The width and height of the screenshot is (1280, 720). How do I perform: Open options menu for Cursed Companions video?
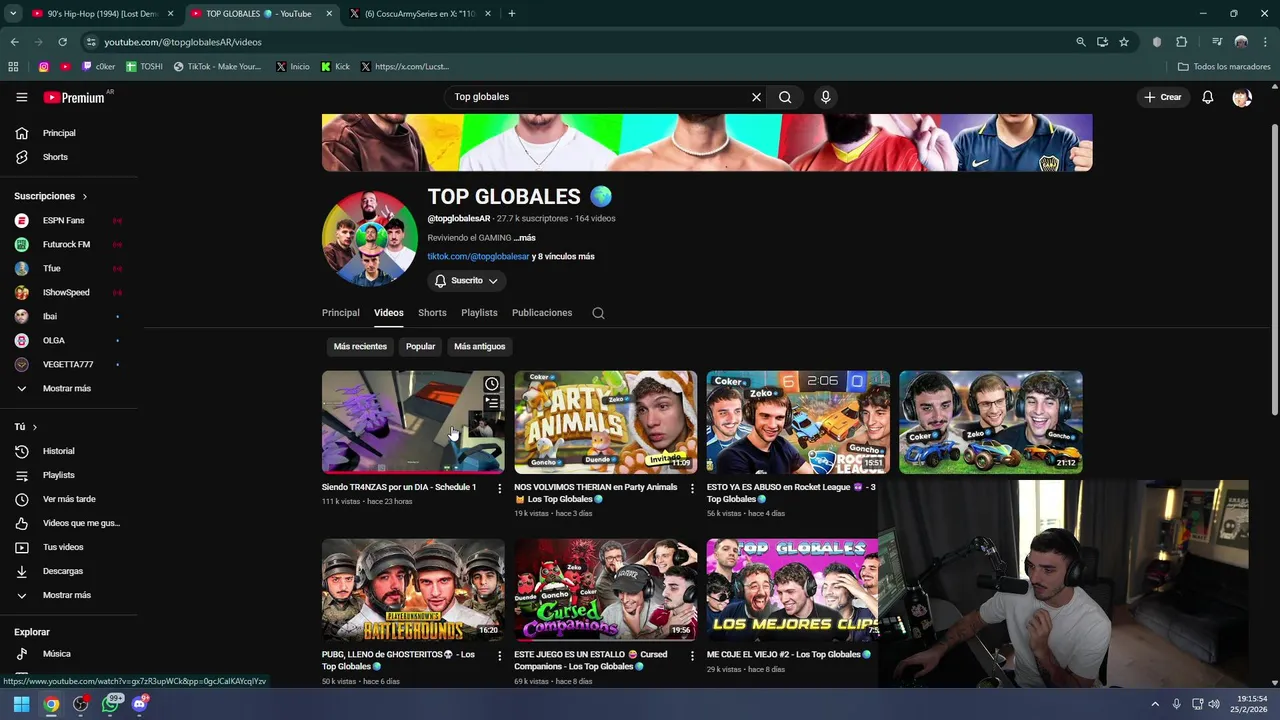click(x=692, y=656)
